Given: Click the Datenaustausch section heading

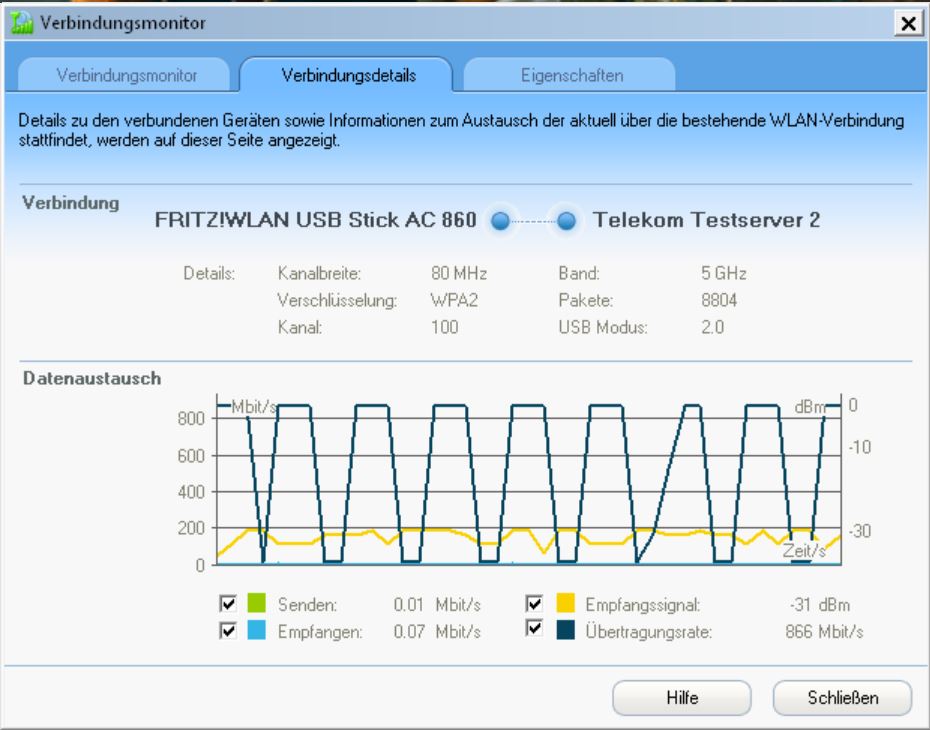Looking at the screenshot, I should click(x=92, y=378).
